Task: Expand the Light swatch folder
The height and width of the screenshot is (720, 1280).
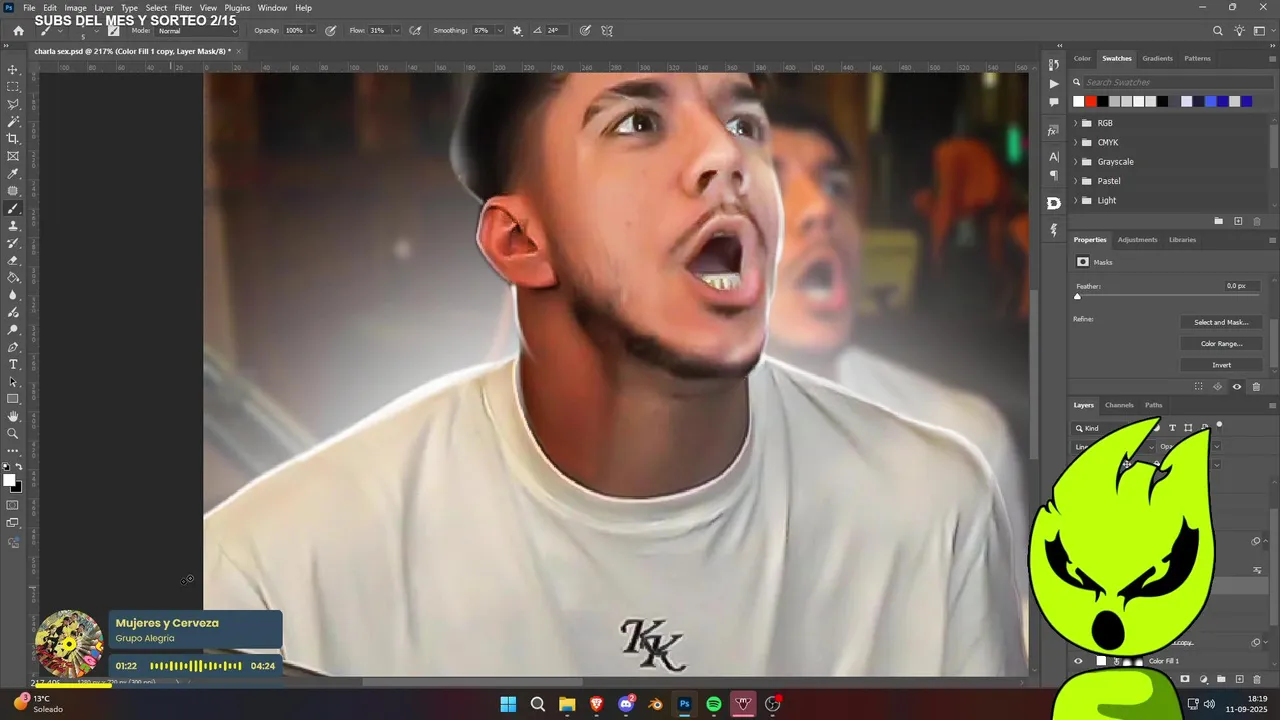Action: [1076, 200]
